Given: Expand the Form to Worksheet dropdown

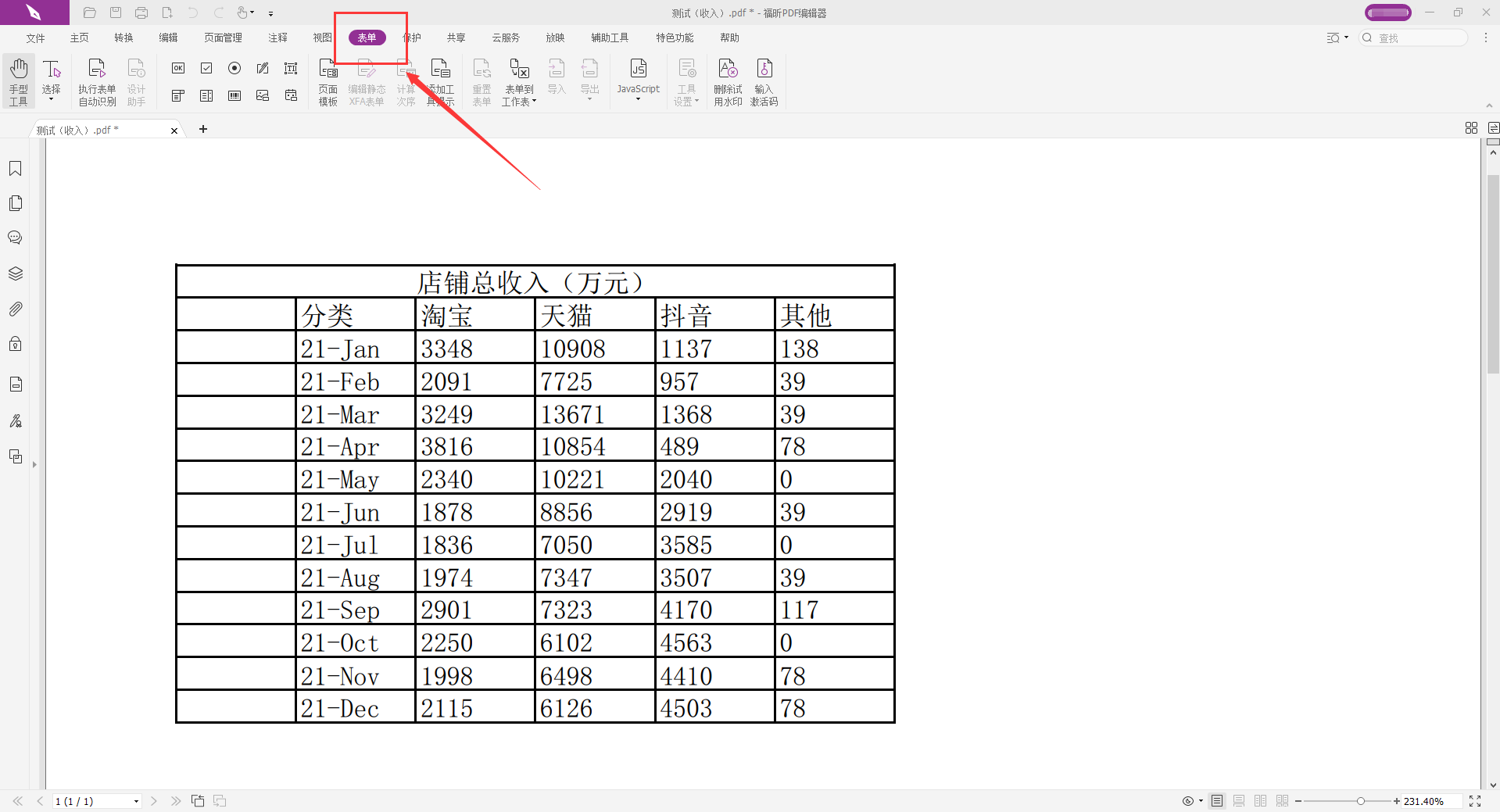Looking at the screenshot, I should pyautogui.click(x=535, y=102).
